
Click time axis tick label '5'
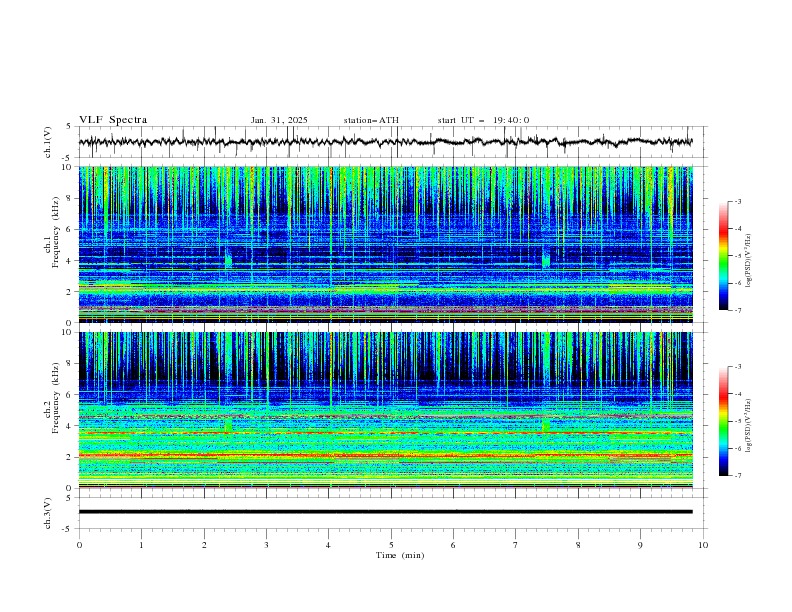391,545
